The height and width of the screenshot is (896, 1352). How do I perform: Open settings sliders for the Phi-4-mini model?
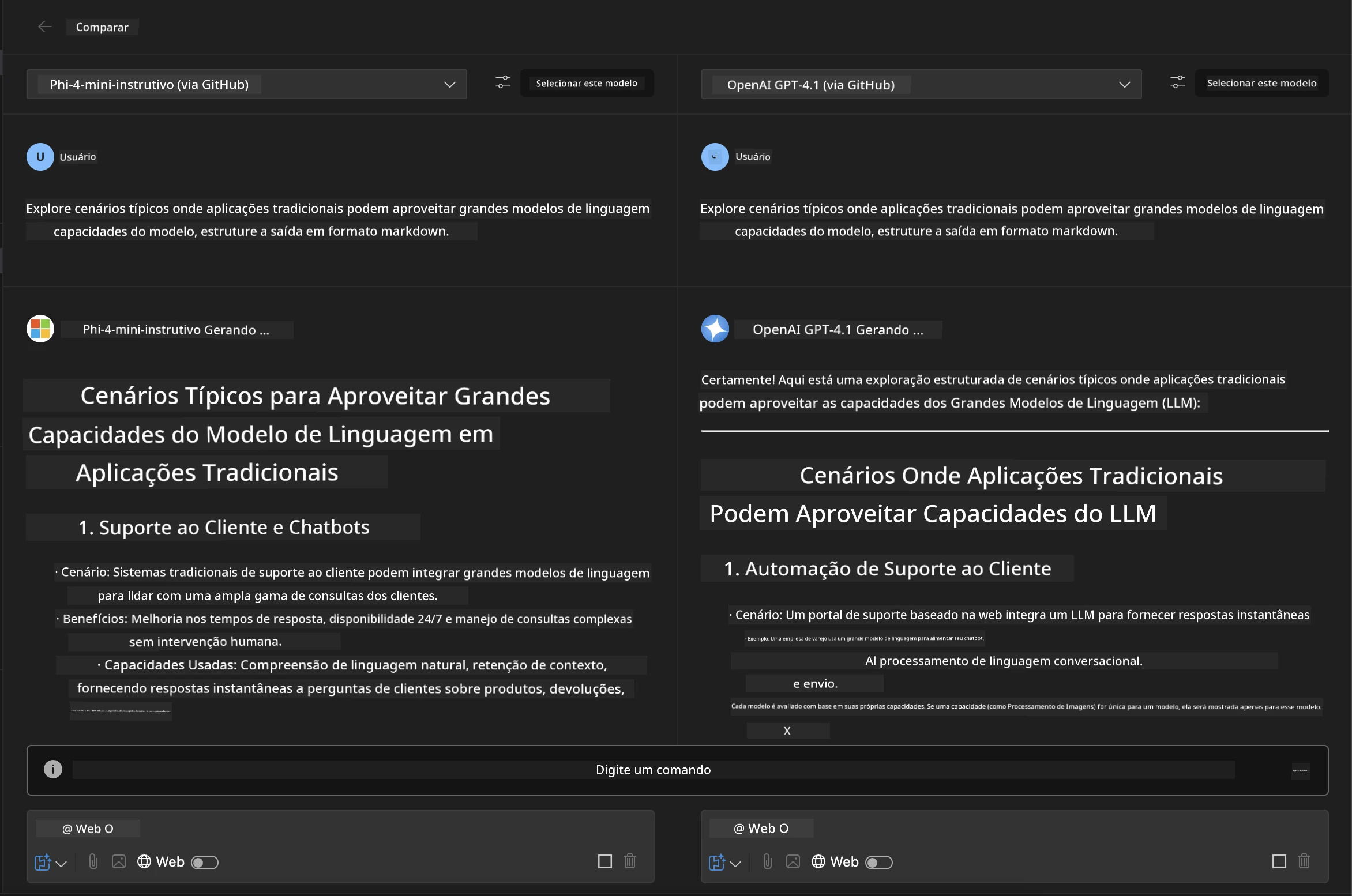click(x=503, y=82)
